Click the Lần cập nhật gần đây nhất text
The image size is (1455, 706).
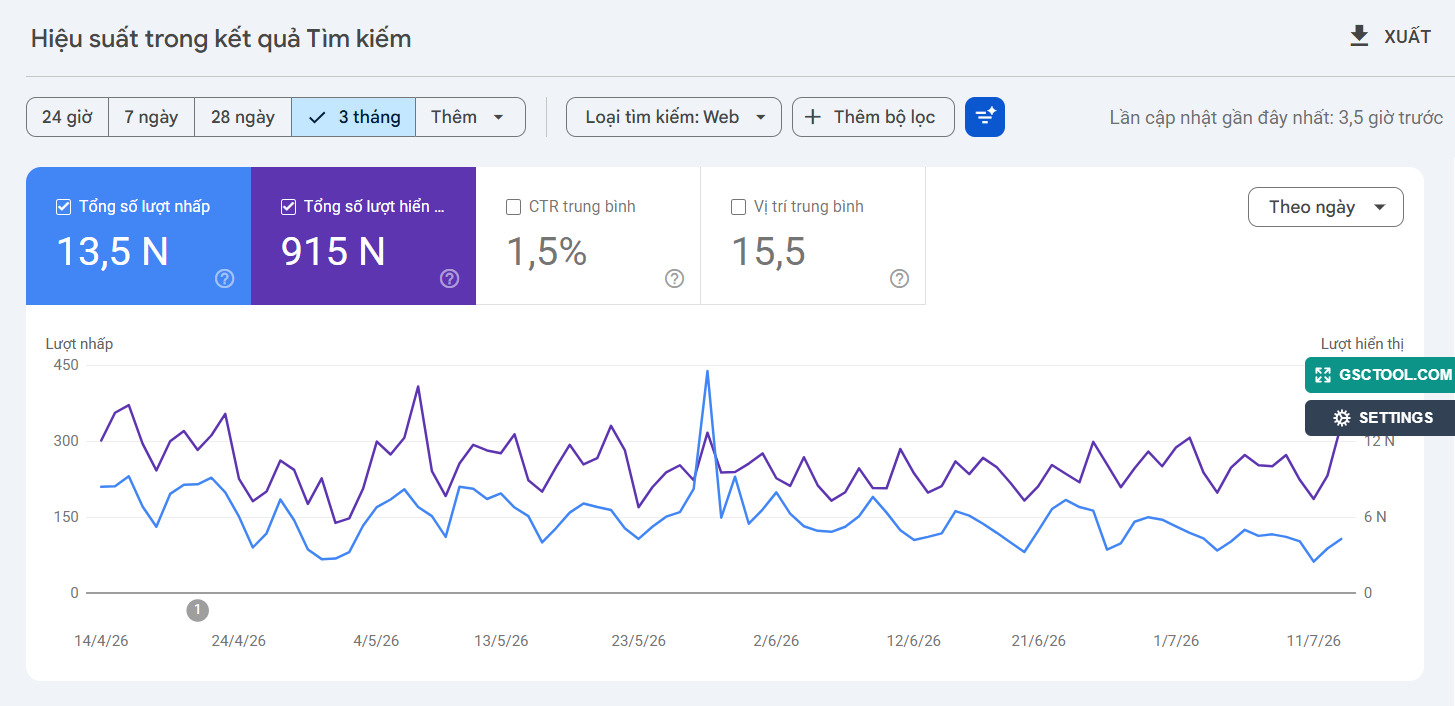pyautogui.click(x=1276, y=118)
